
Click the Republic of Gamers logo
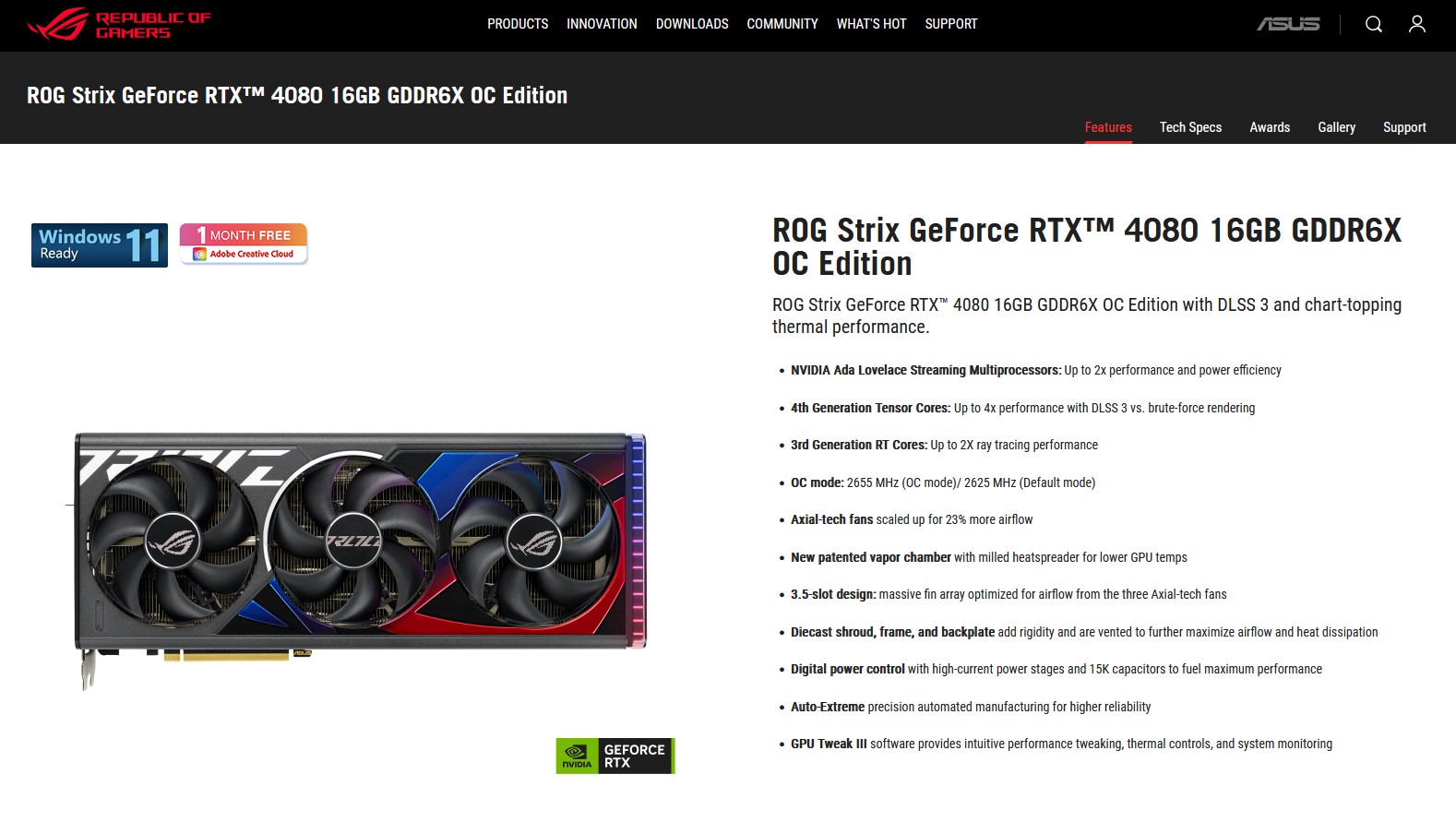point(119,25)
